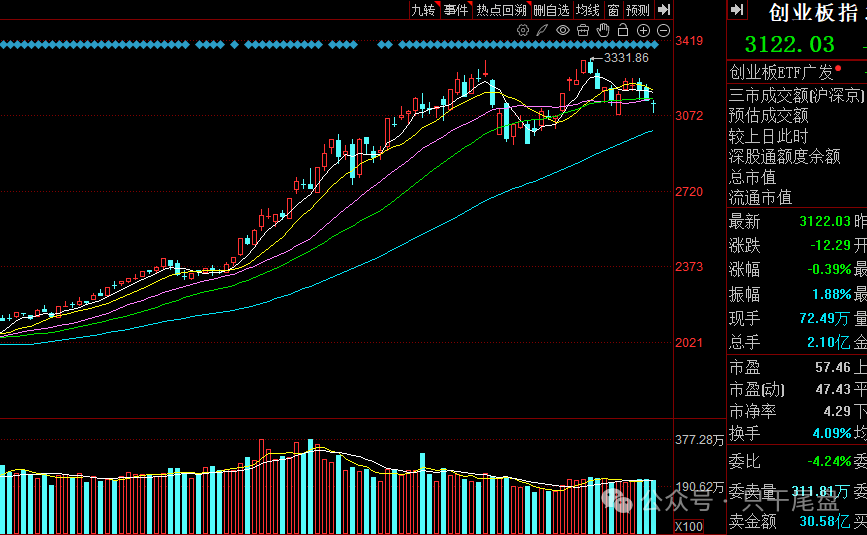The height and width of the screenshot is (535, 867).
Task: Click the 涨跌 value -12.29
Action: 831,245
